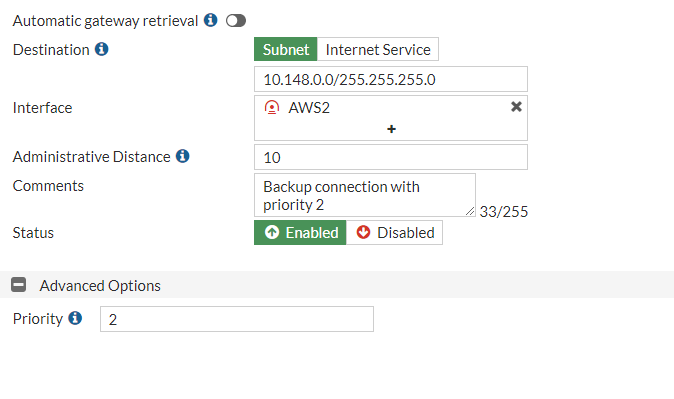This screenshot has width=674, height=399.
Task: Click info icon next to Priority
Action: point(75,318)
